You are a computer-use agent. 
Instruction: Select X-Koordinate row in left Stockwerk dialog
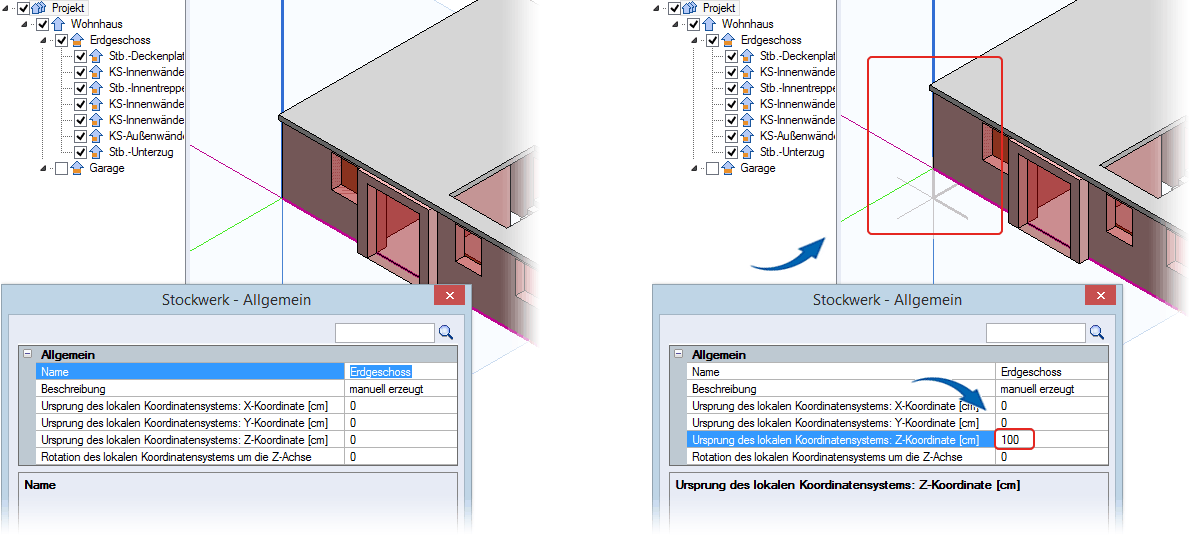coord(247,406)
